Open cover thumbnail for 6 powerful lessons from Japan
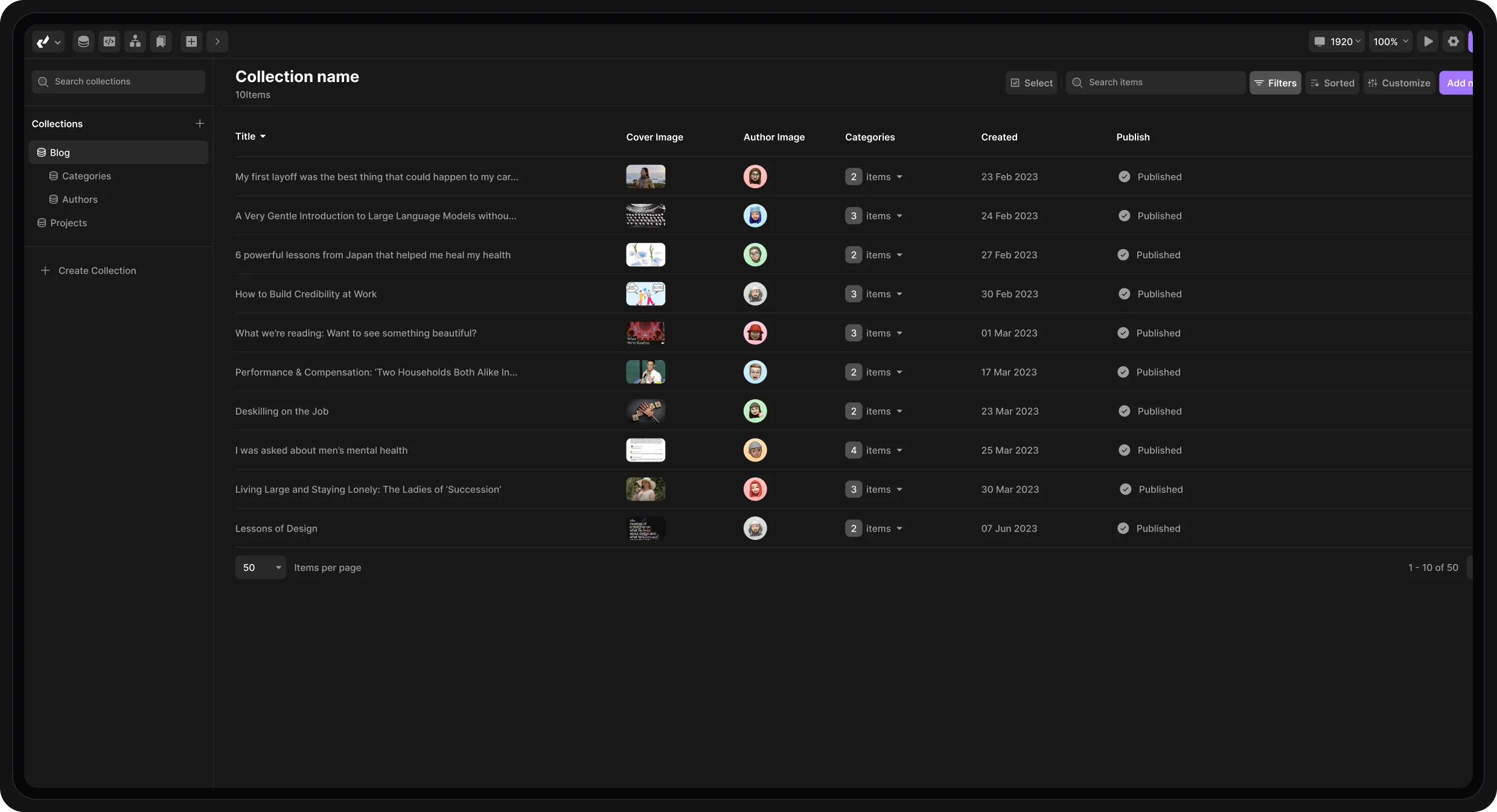Viewport: 1497px width, 812px height. click(646, 255)
